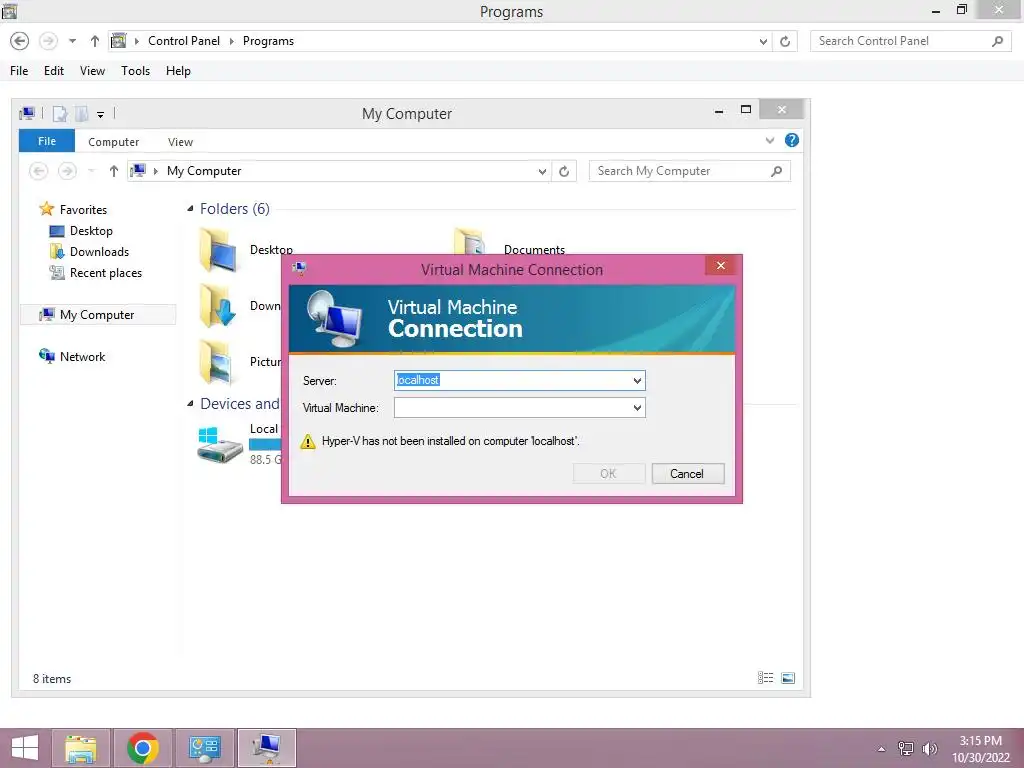Collapse the Folders (6) group

[x=190, y=209]
